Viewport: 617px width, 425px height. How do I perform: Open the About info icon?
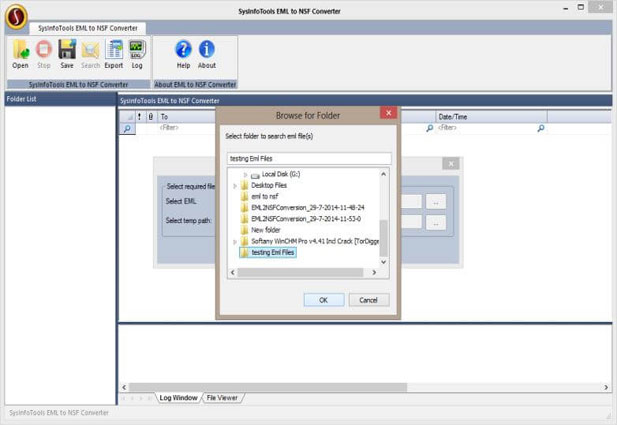207,54
